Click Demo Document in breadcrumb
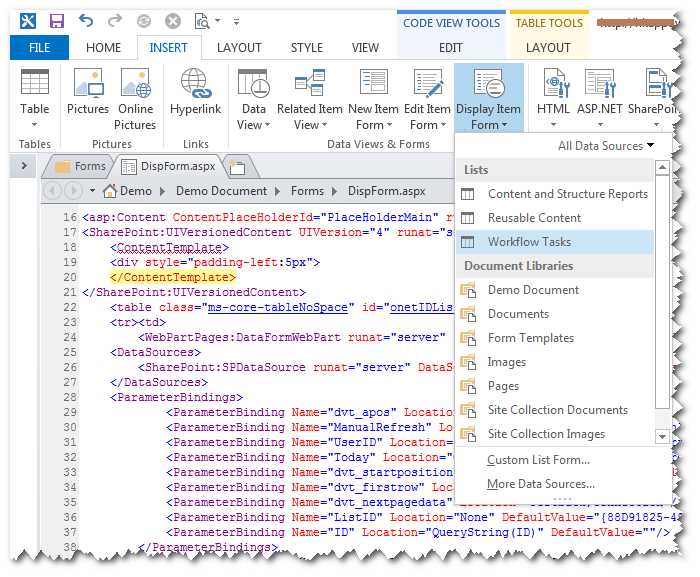700x577 pixels. coord(221,191)
